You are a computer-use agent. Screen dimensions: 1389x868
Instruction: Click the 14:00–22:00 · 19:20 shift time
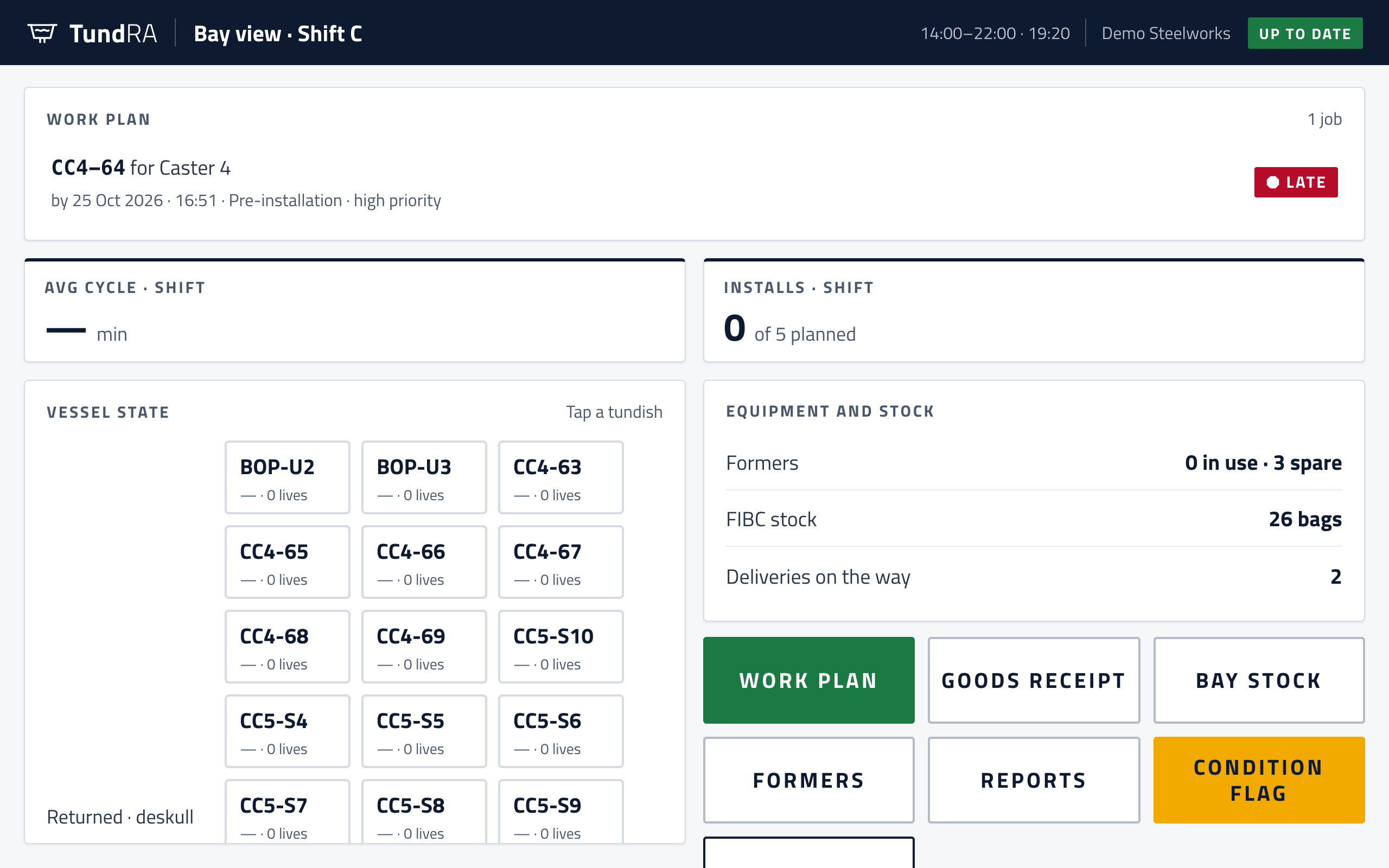click(x=995, y=33)
